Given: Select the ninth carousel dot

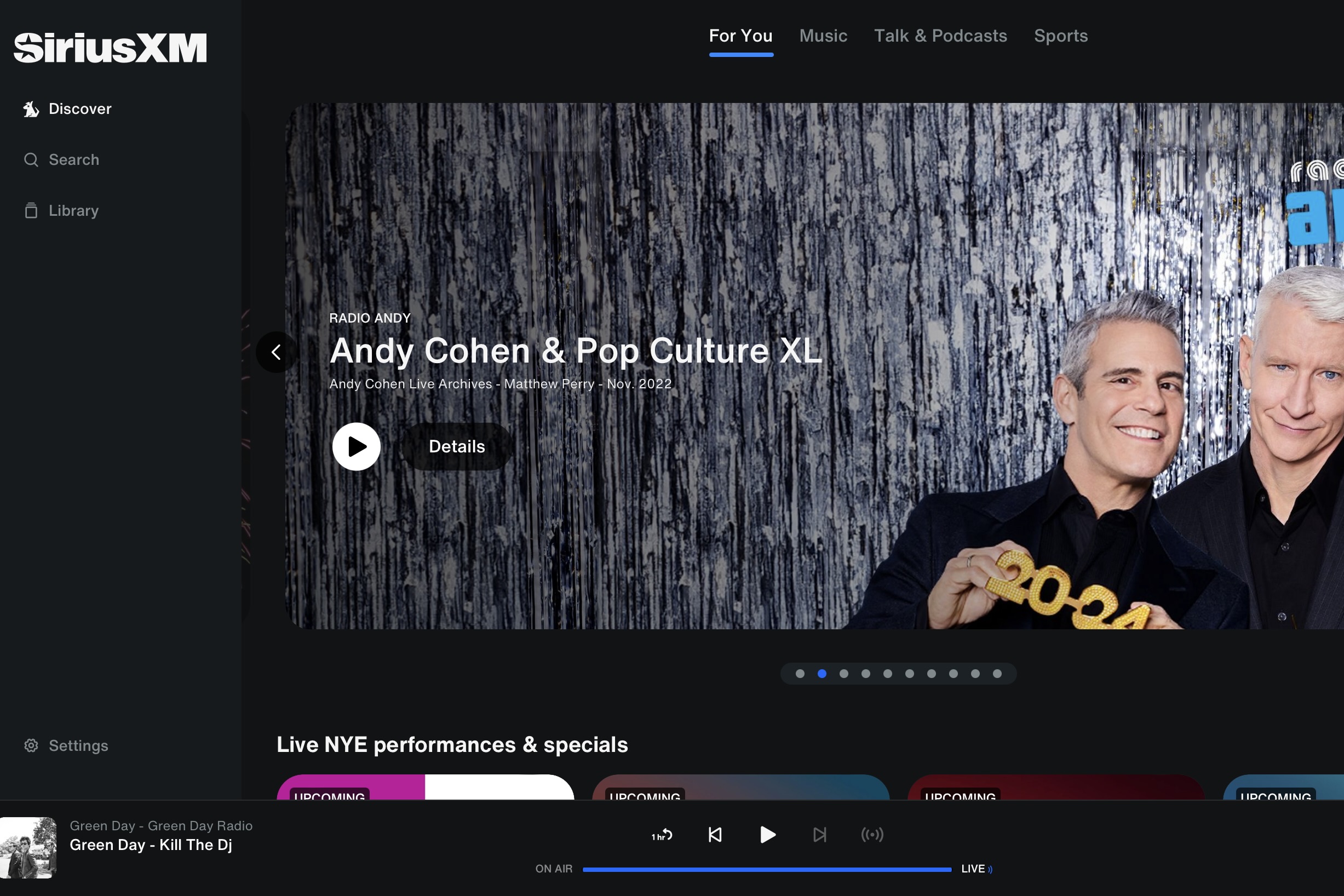Looking at the screenshot, I should (975, 674).
